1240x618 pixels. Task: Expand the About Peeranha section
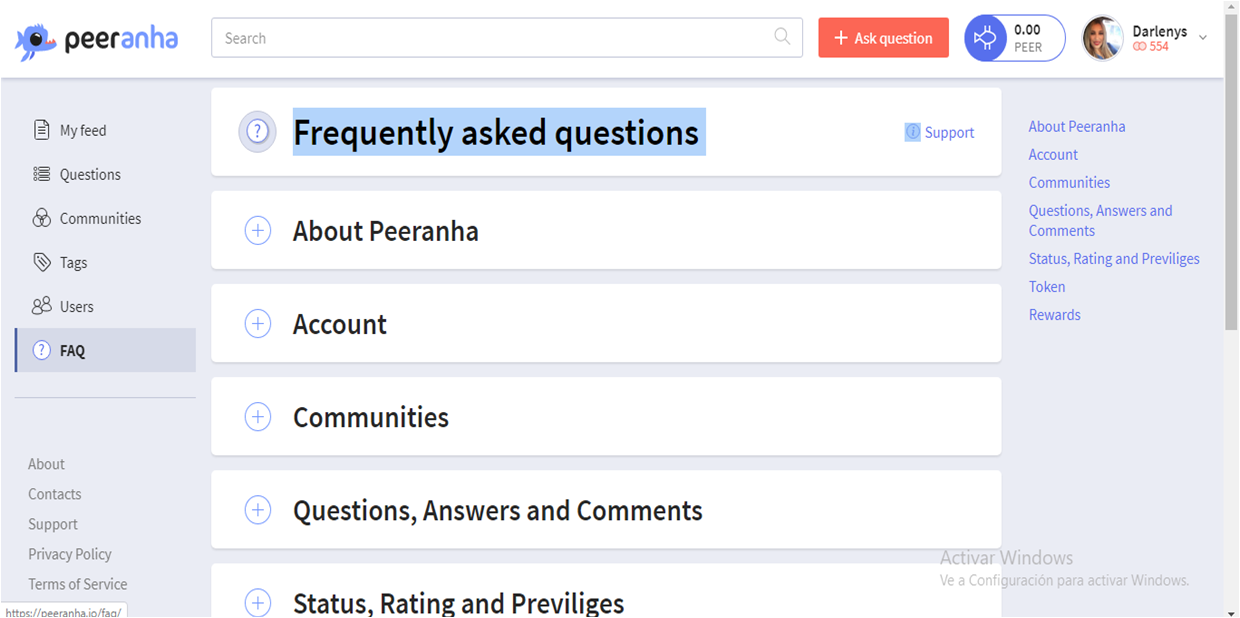click(x=258, y=231)
